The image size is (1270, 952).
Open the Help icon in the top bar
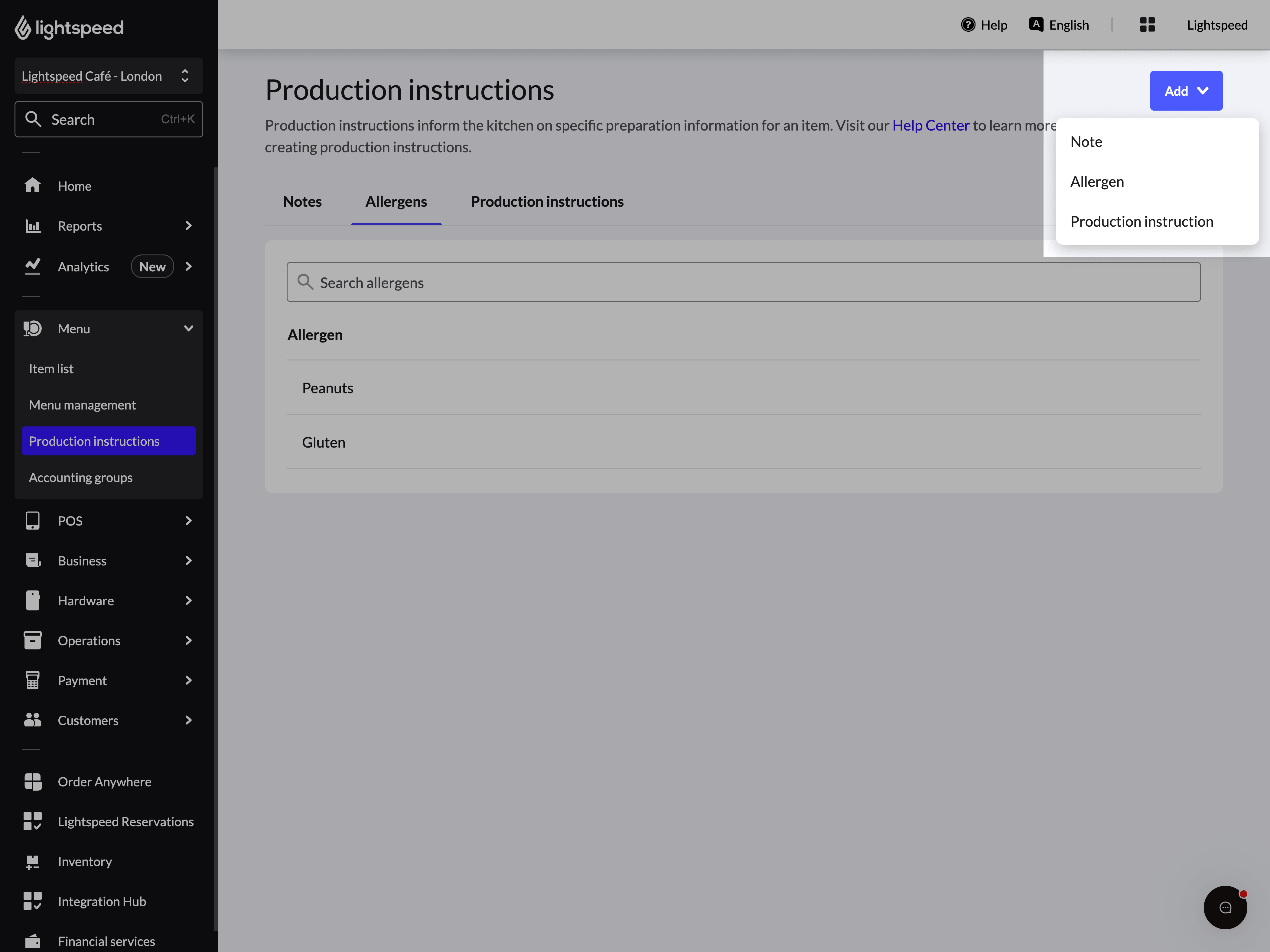[967, 25]
